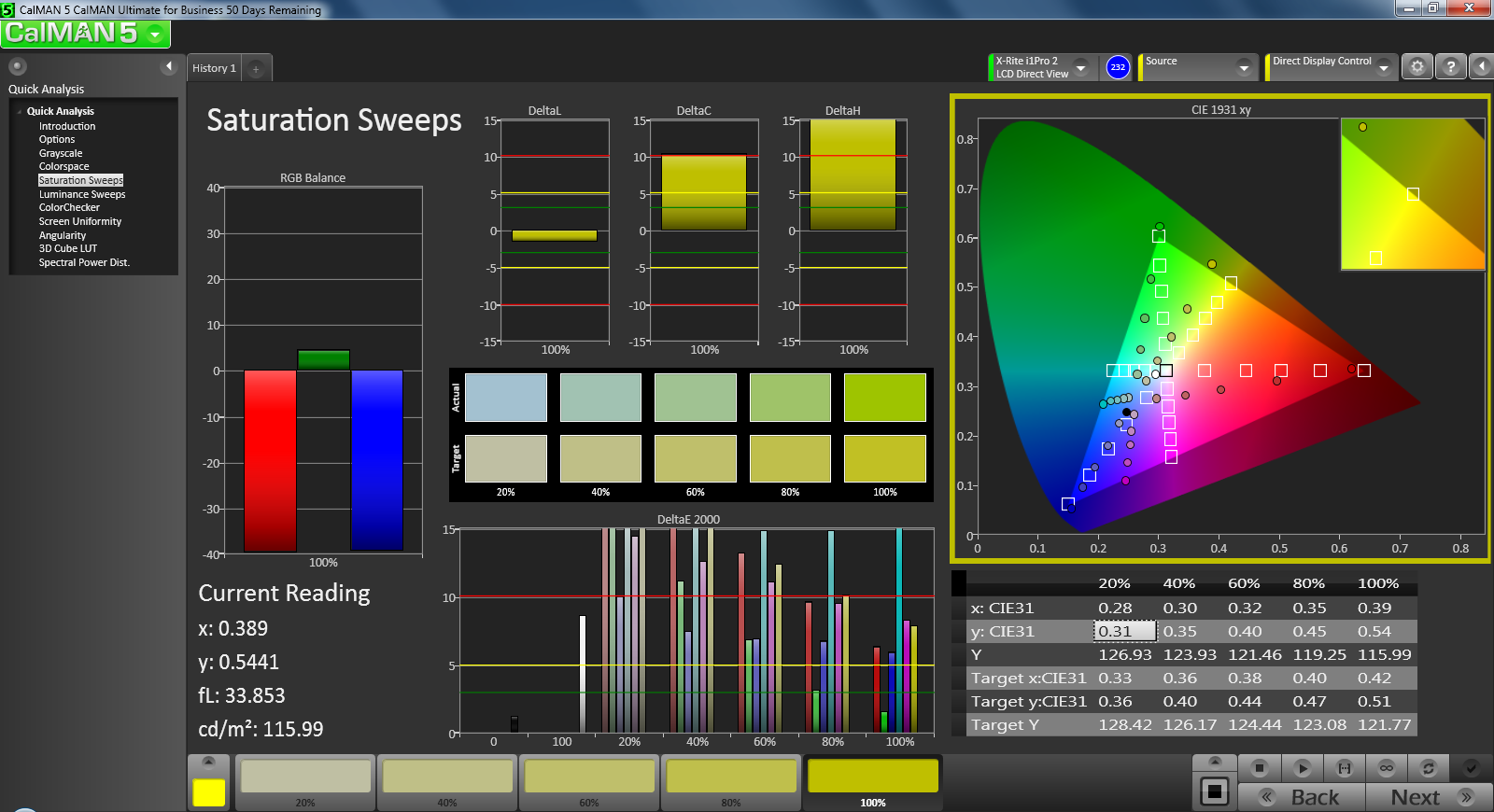Start reading with the play icon
Image resolution: width=1494 pixels, height=812 pixels.
coord(1302,768)
